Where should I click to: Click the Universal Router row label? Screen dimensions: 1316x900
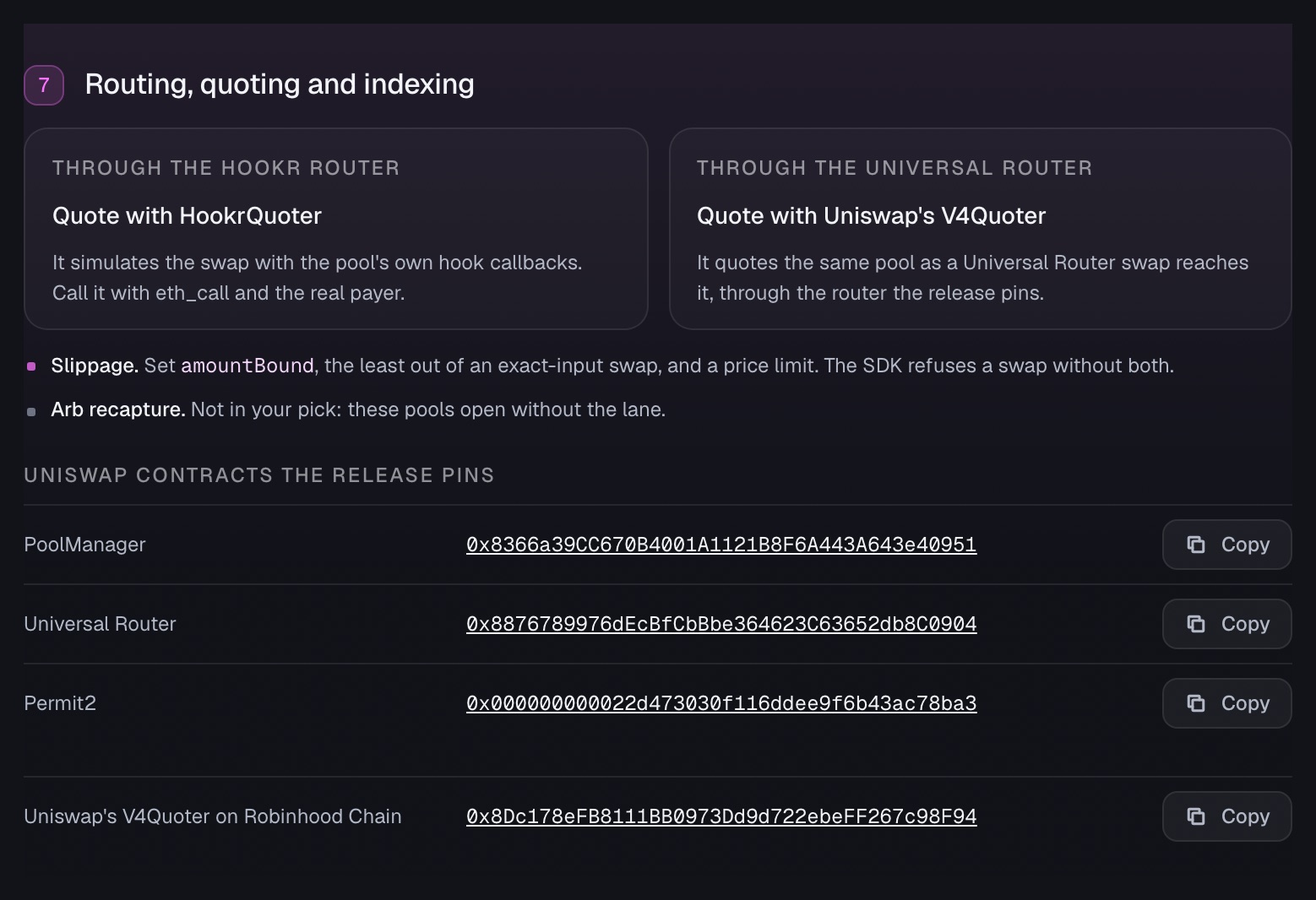click(x=100, y=624)
